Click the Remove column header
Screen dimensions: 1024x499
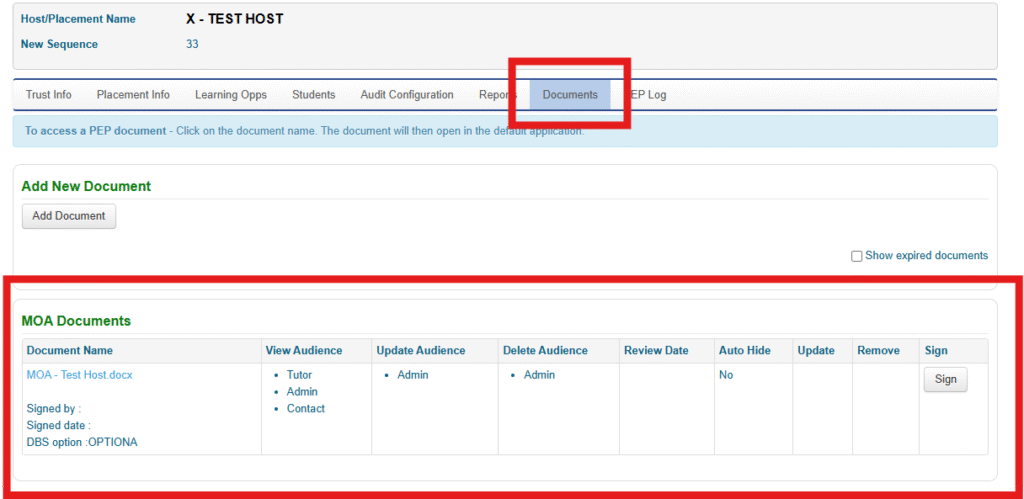click(876, 351)
